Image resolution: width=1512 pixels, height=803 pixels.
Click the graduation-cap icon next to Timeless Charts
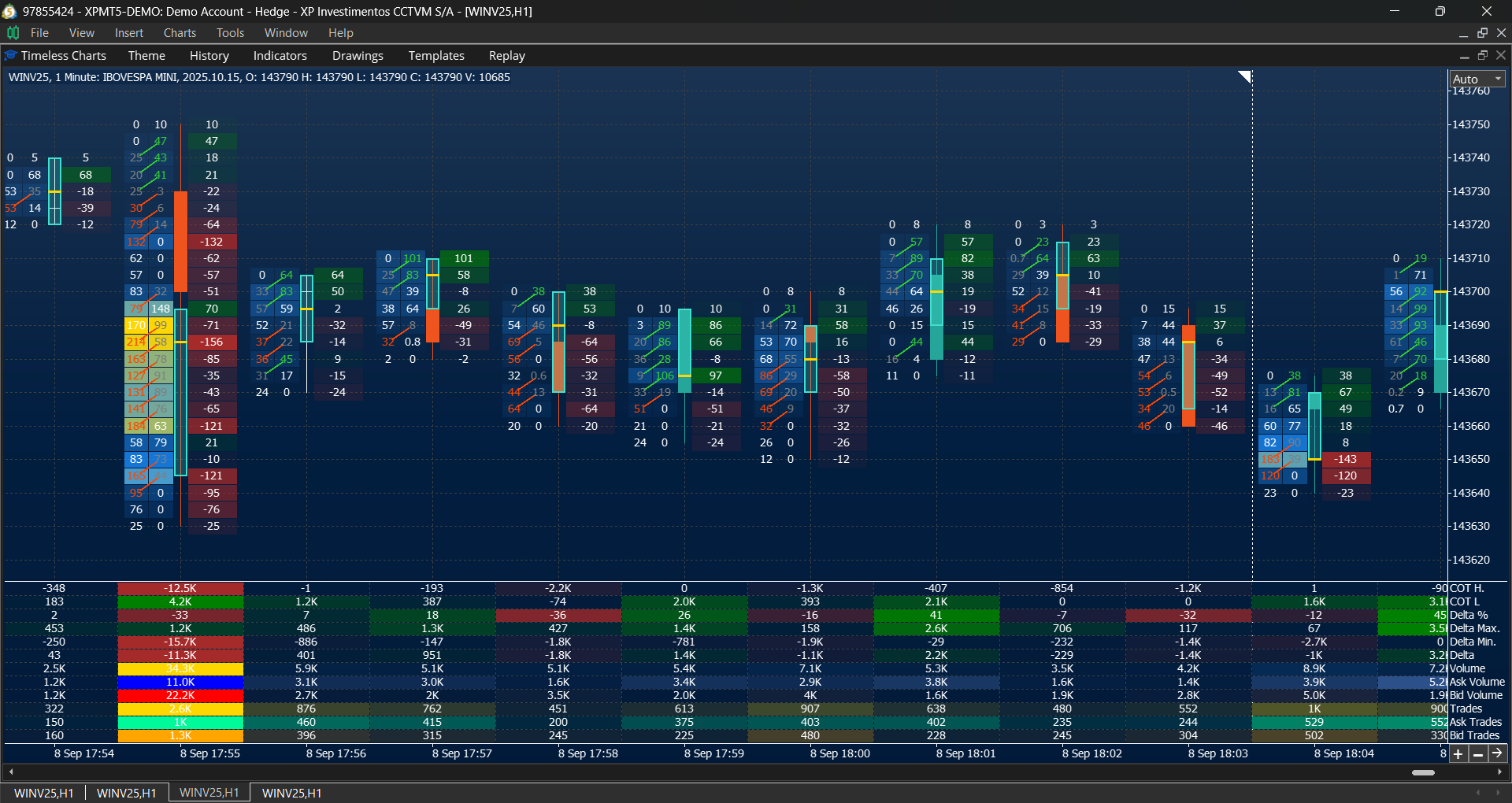[x=10, y=55]
